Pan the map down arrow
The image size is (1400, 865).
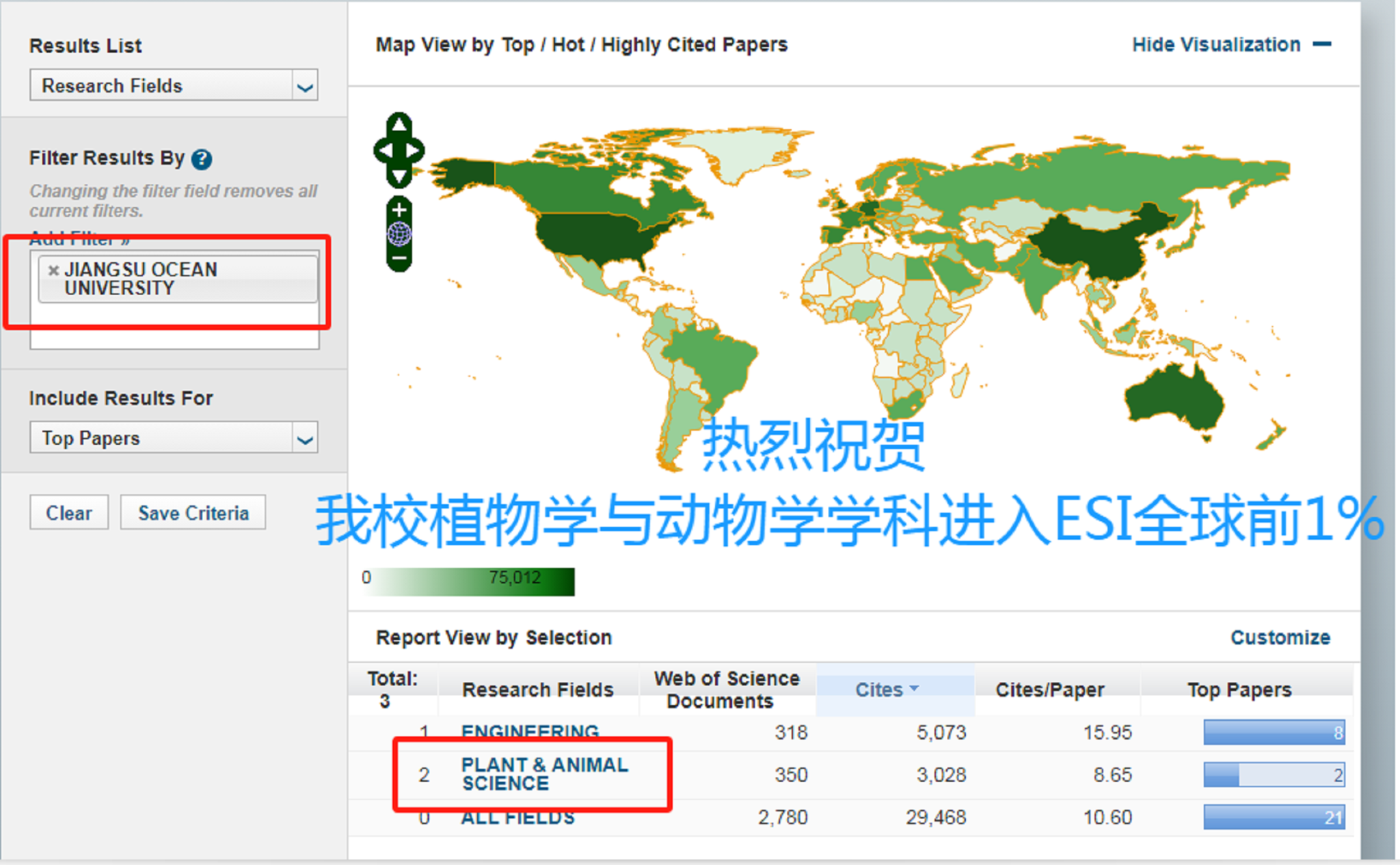399,176
